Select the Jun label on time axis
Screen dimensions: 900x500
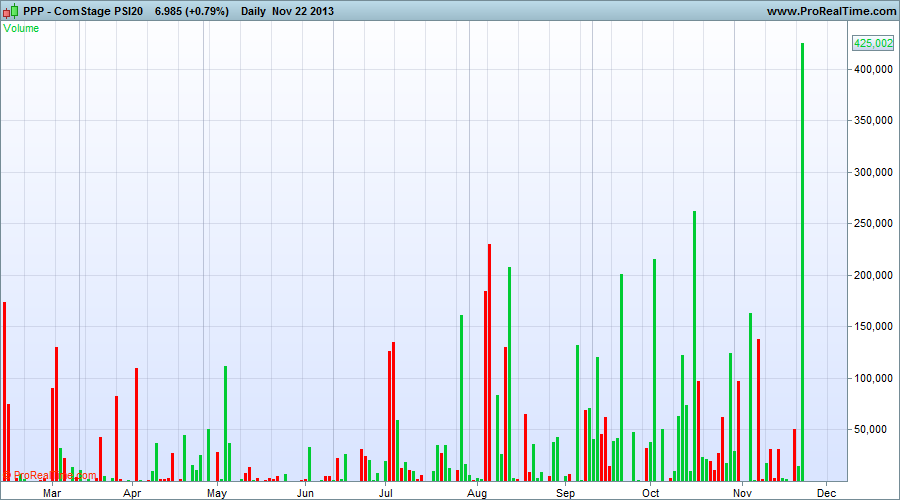[x=305, y=493]
